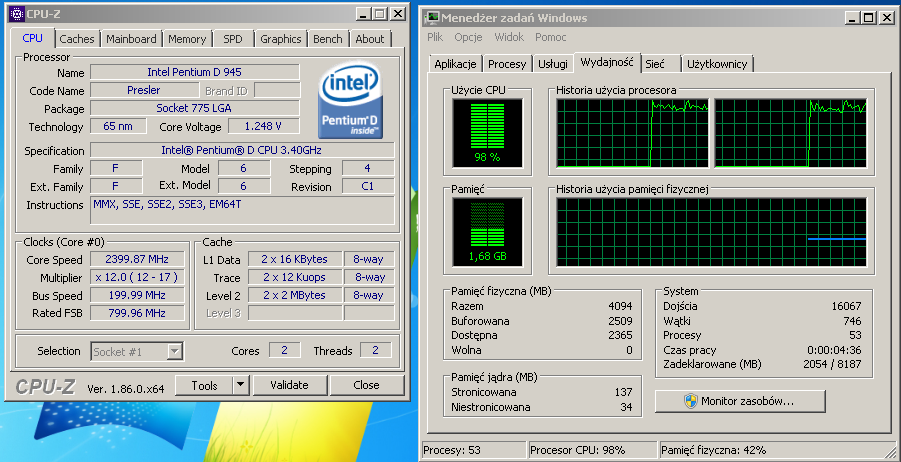Open the Widok menu
Viewport: 901px width, 462px height.
509,37
